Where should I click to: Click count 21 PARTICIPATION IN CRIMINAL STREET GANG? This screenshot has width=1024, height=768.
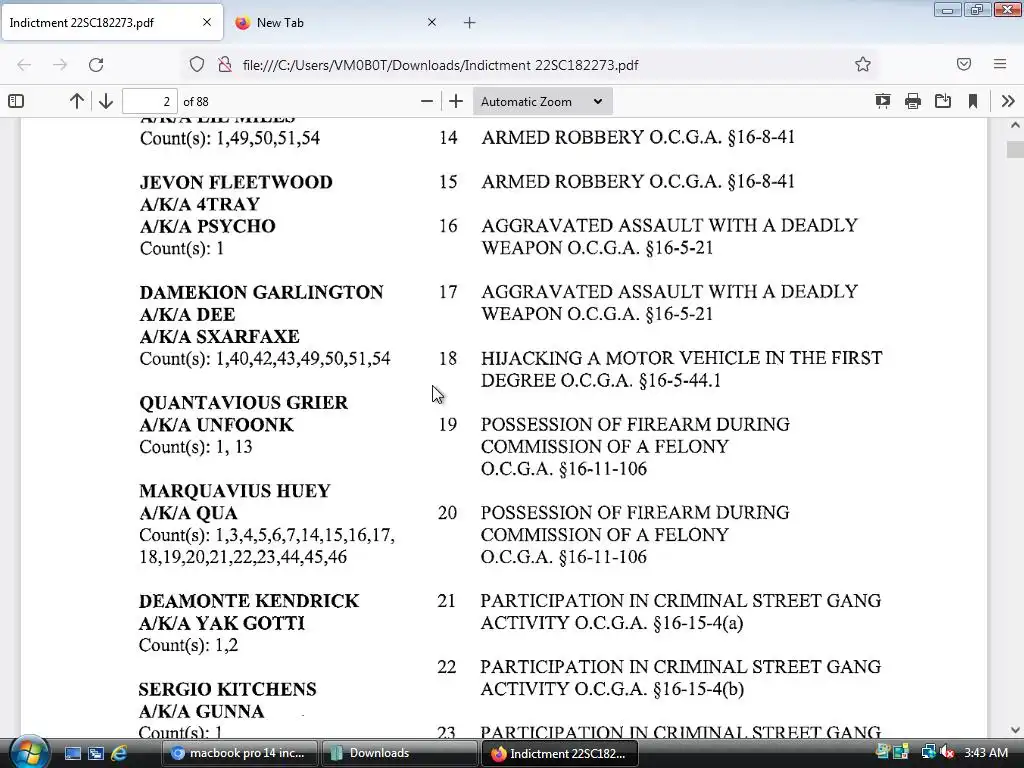click(680, 611)
